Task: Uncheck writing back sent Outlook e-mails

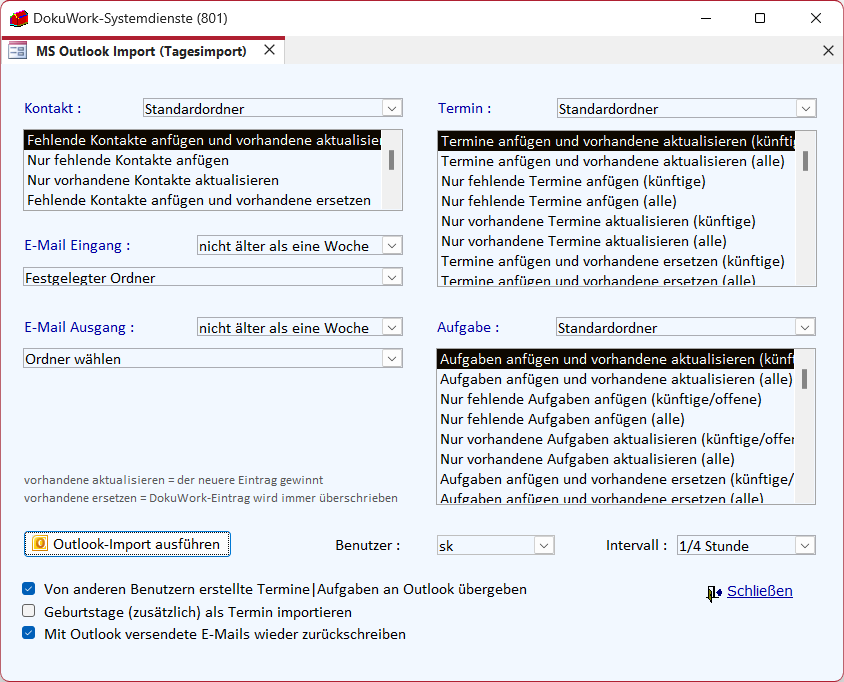Action: click(x=29, y=634)
